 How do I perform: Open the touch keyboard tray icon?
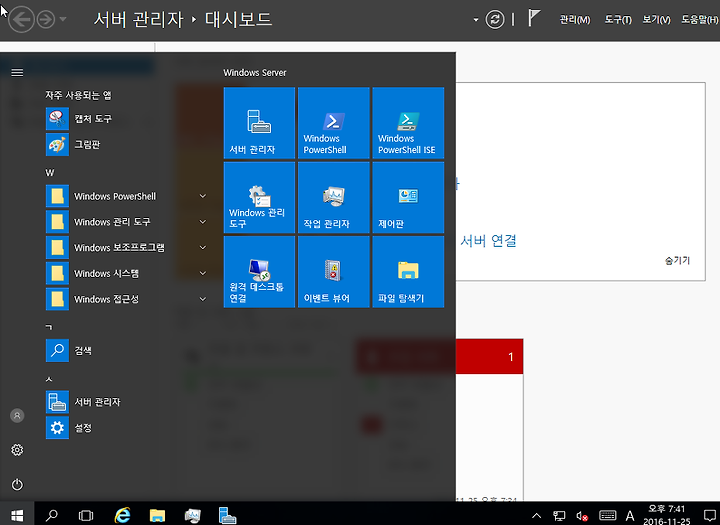tap(607, 515)
